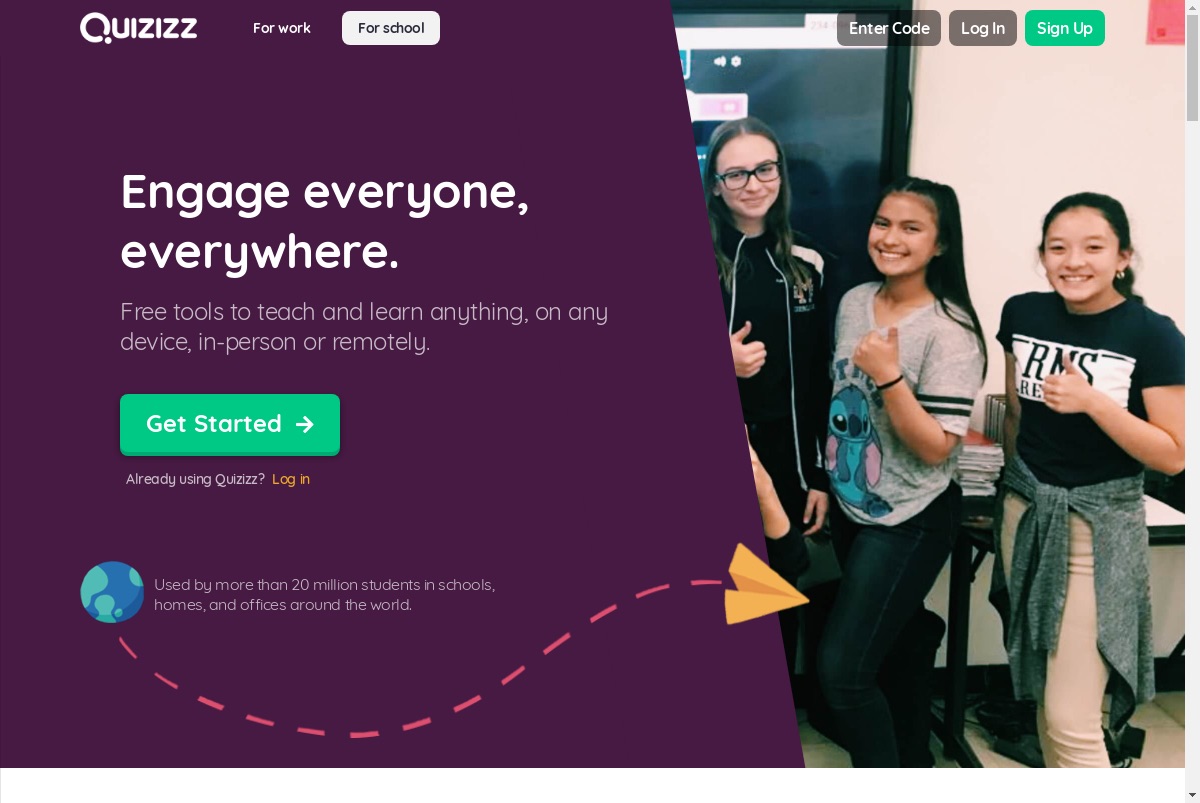Click the Free tools to teach subtitle text

[364, 327]
